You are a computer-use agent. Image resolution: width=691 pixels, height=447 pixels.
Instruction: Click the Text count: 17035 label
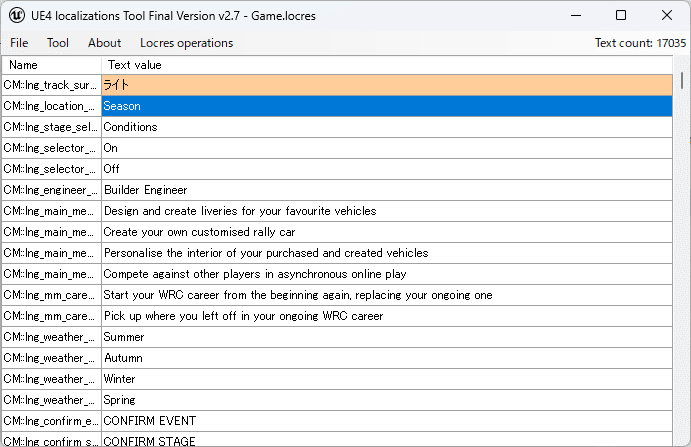[640, 43]
